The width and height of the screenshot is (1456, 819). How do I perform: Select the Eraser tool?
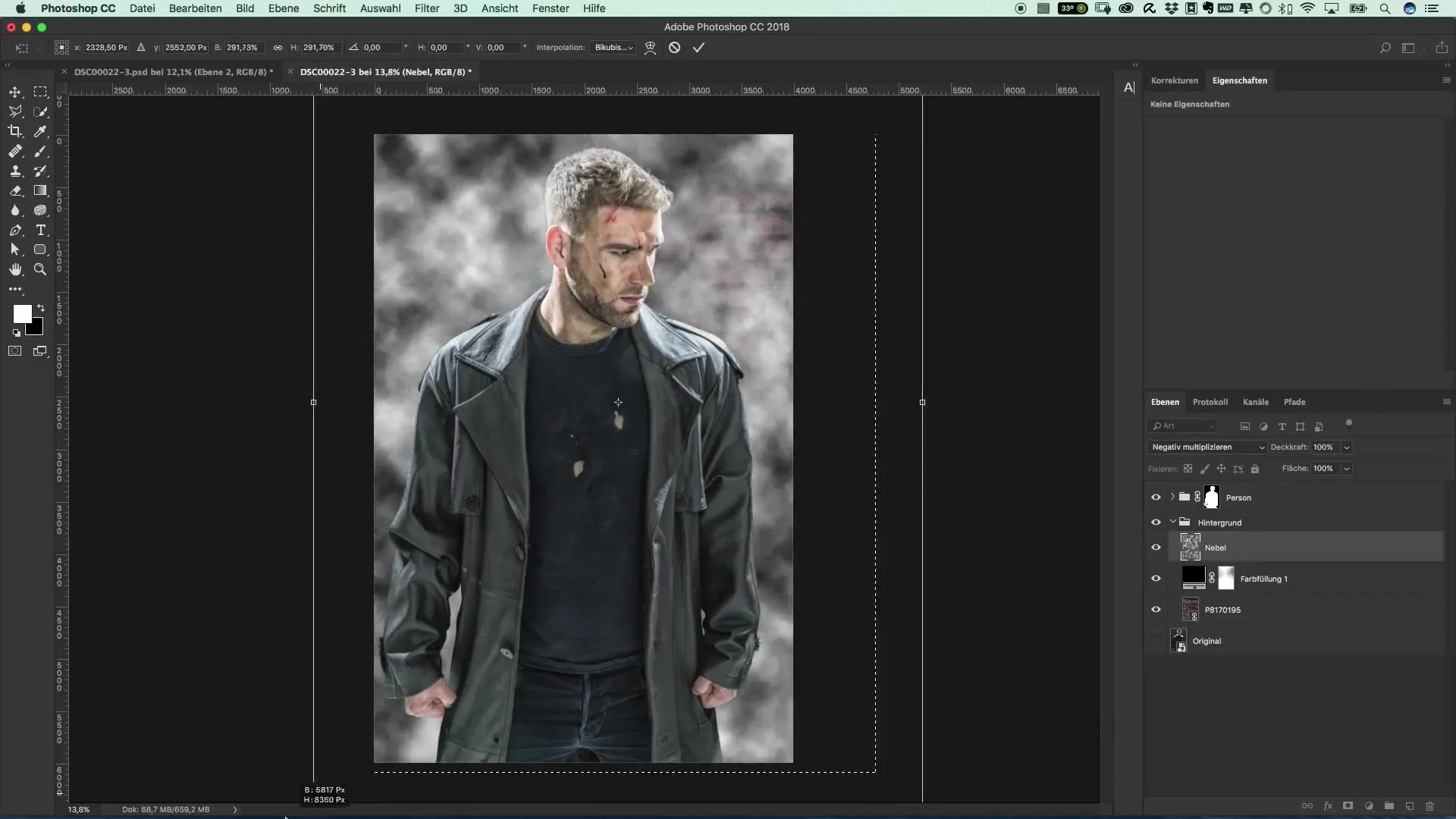[x=15, y=190]
